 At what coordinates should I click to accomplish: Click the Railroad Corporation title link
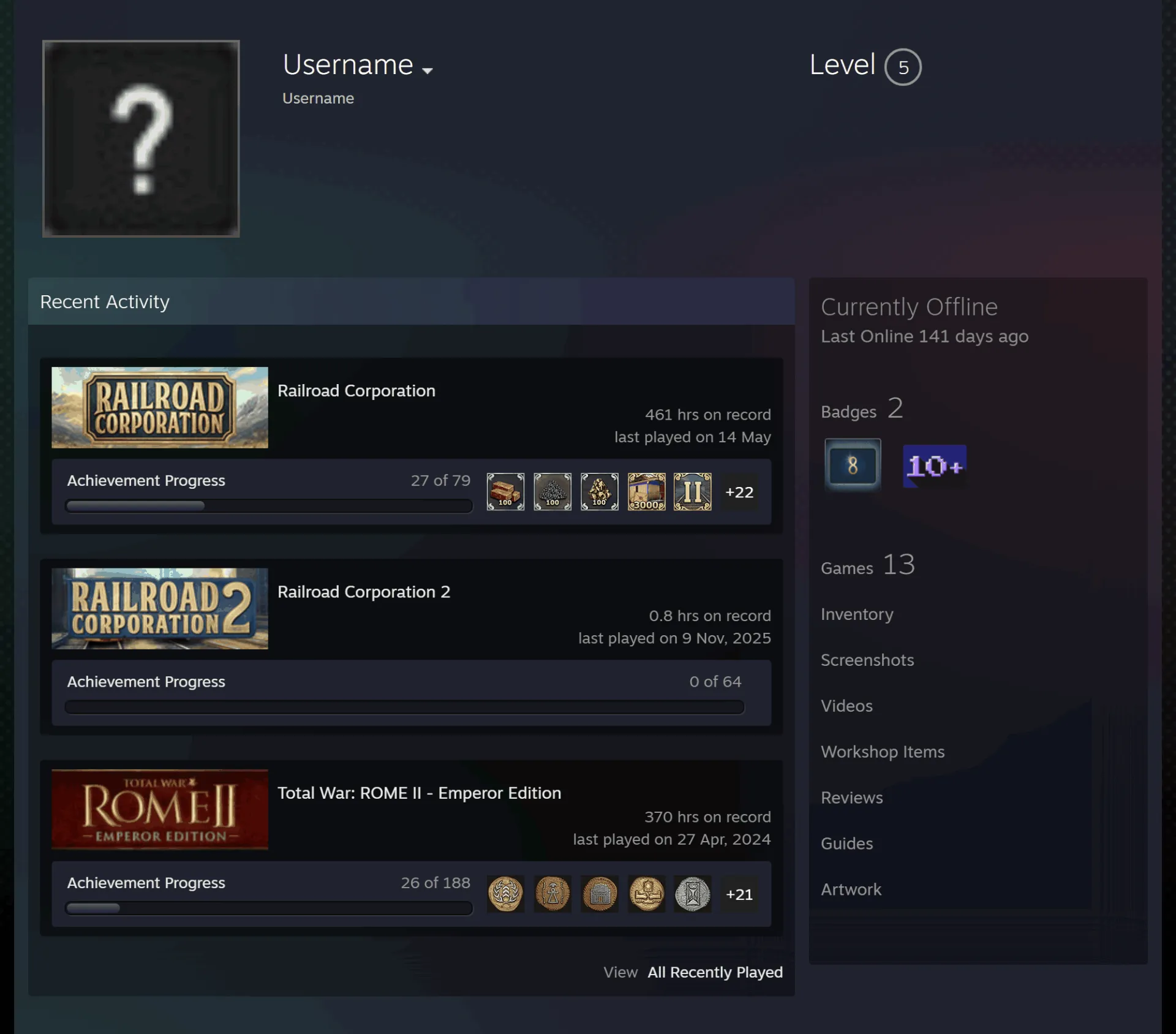tap(356, 391)
